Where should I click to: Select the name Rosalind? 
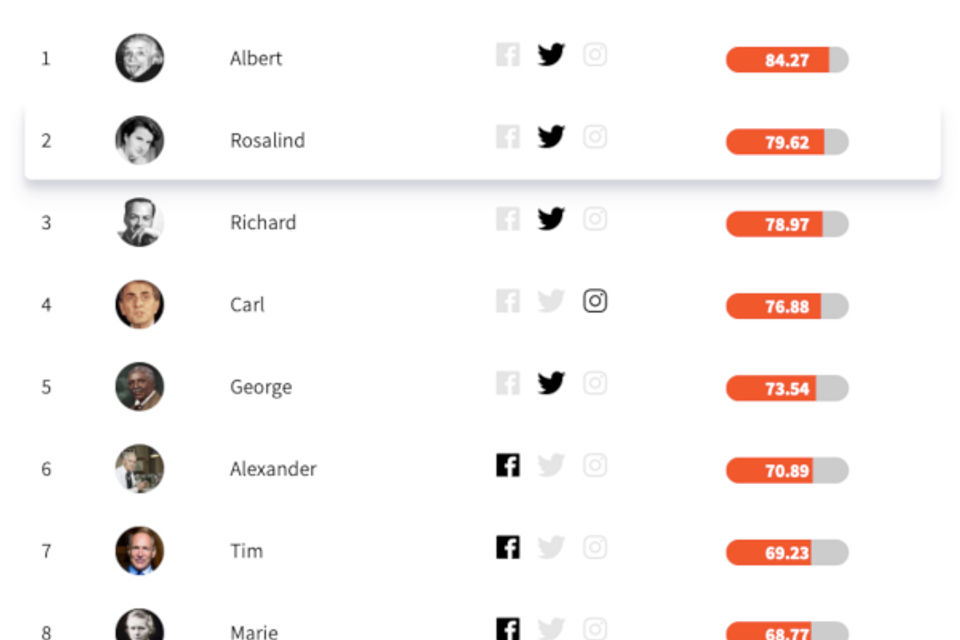point(268,140)
